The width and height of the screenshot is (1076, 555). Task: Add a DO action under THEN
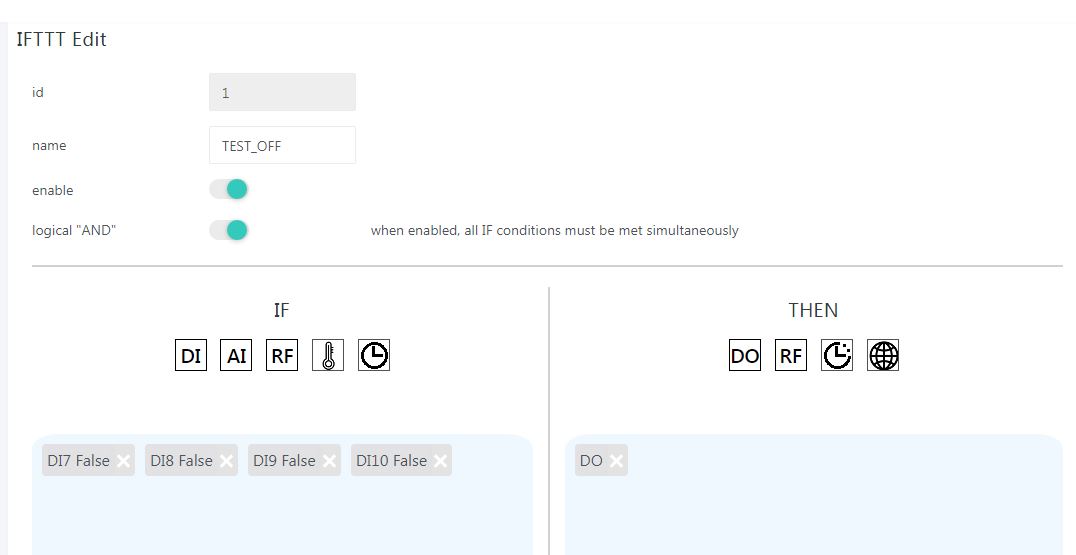pos(745,355)
